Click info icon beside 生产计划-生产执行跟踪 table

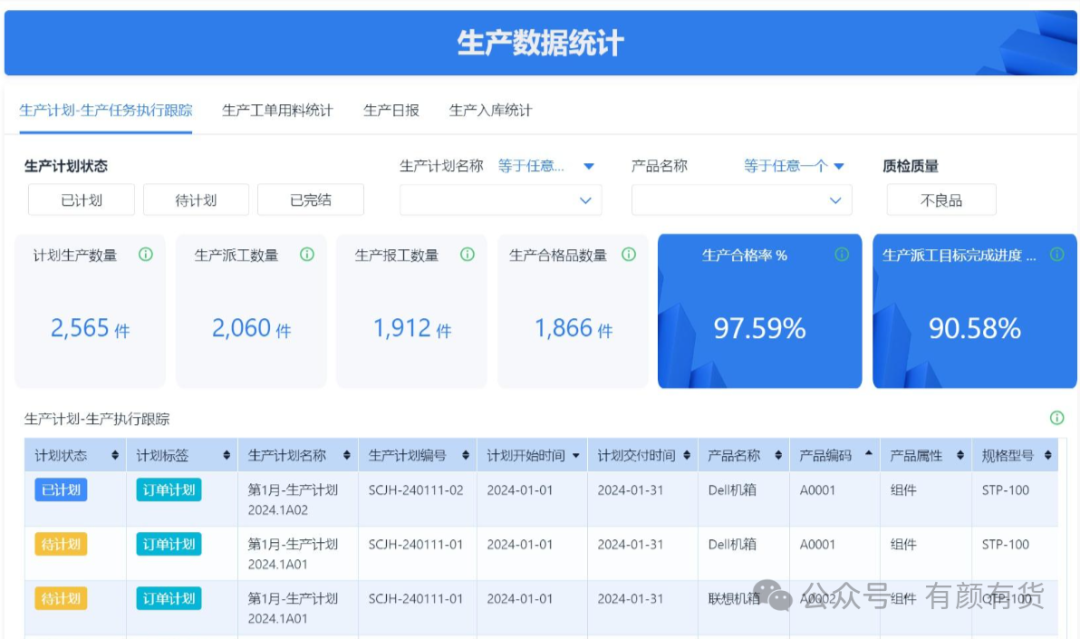point(1057,418)
